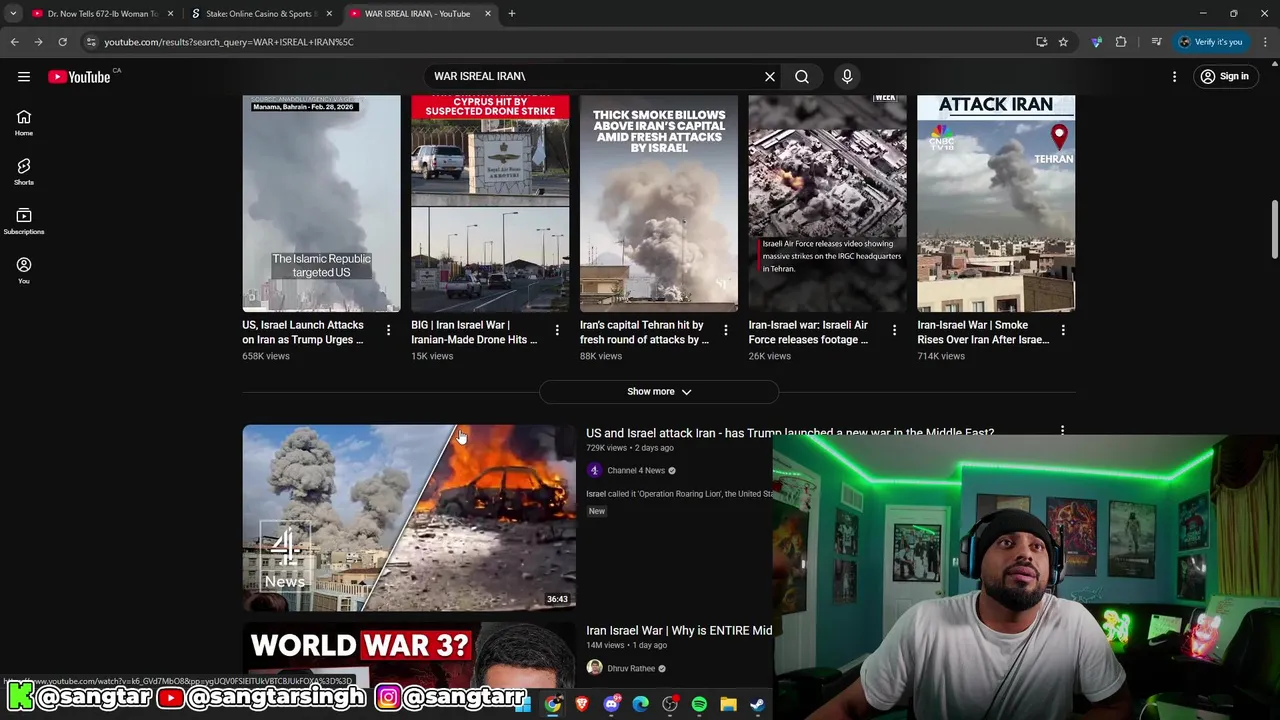Open Microsoft Edge from the taskbar

pyautogui.click(x=641, y=705)
